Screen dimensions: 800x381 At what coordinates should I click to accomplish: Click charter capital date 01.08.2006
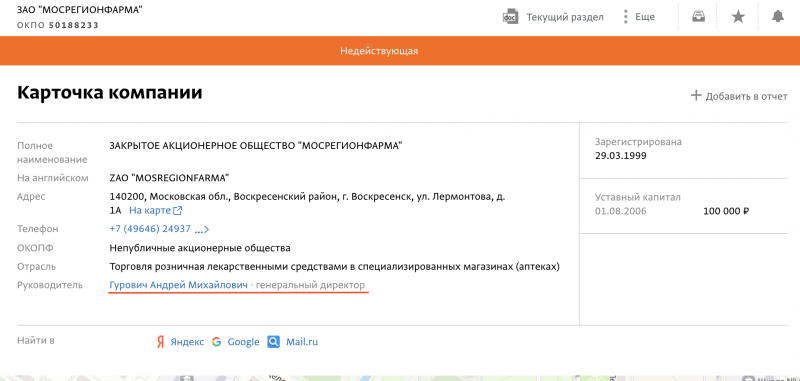tap(620, 211)
